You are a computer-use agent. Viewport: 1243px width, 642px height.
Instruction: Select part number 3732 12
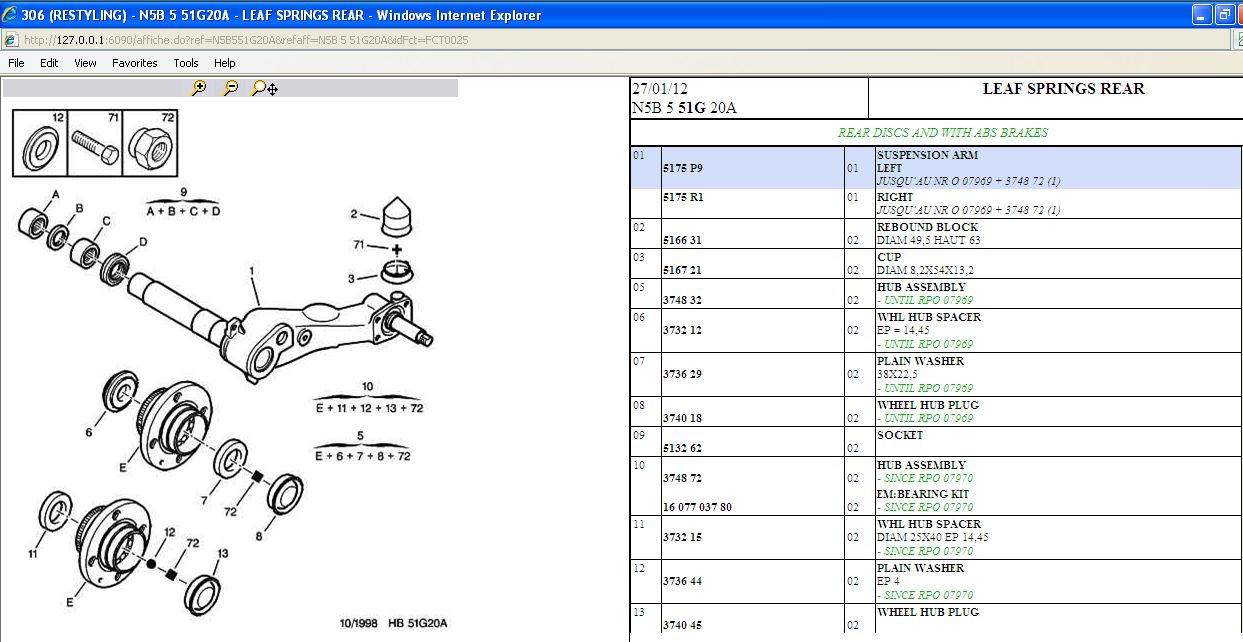pos(682,330)
